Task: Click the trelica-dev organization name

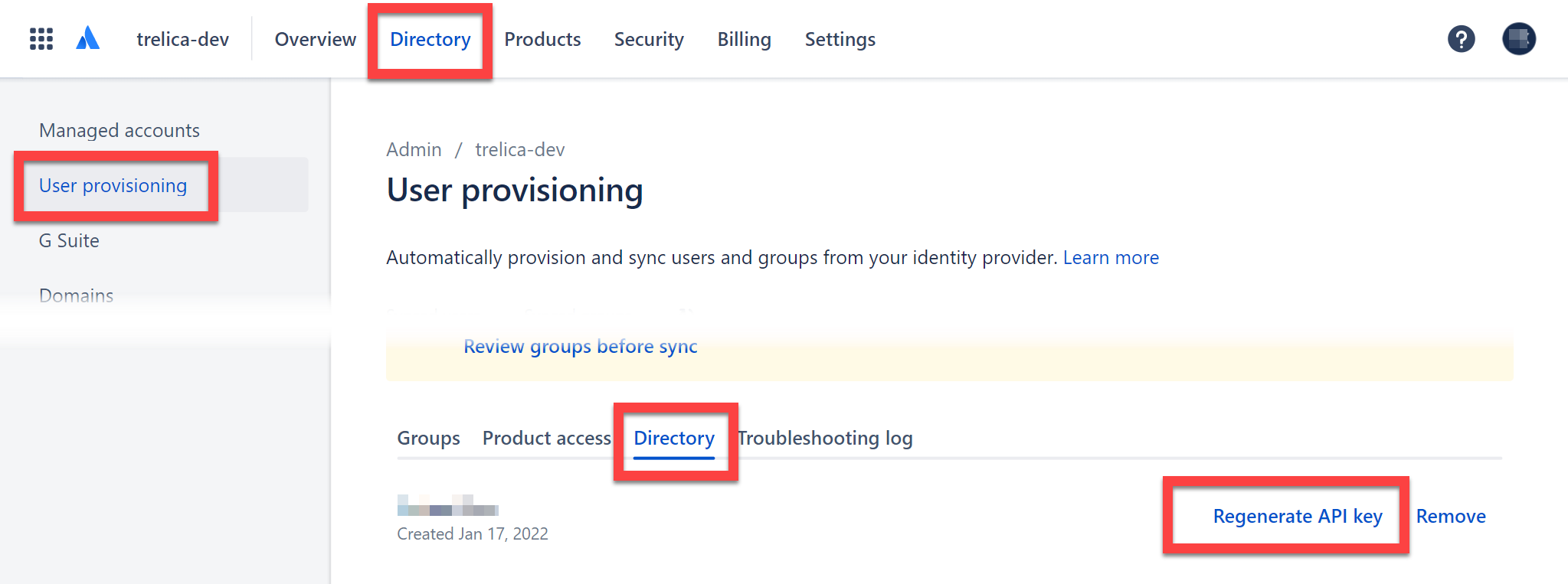Action: [x=182, y=39]
